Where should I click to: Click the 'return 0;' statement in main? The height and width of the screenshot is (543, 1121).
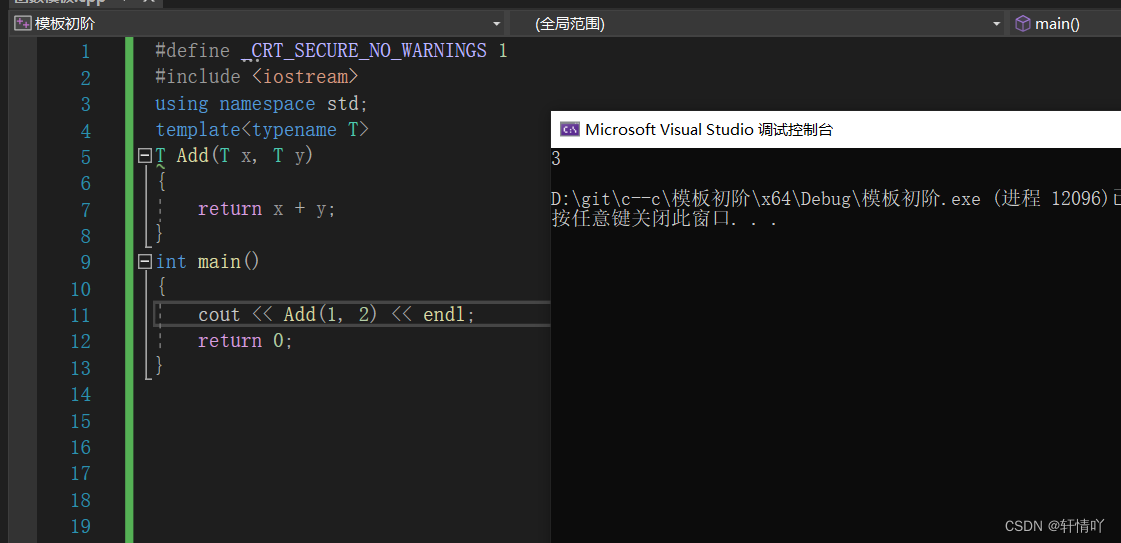click(245, 341)
